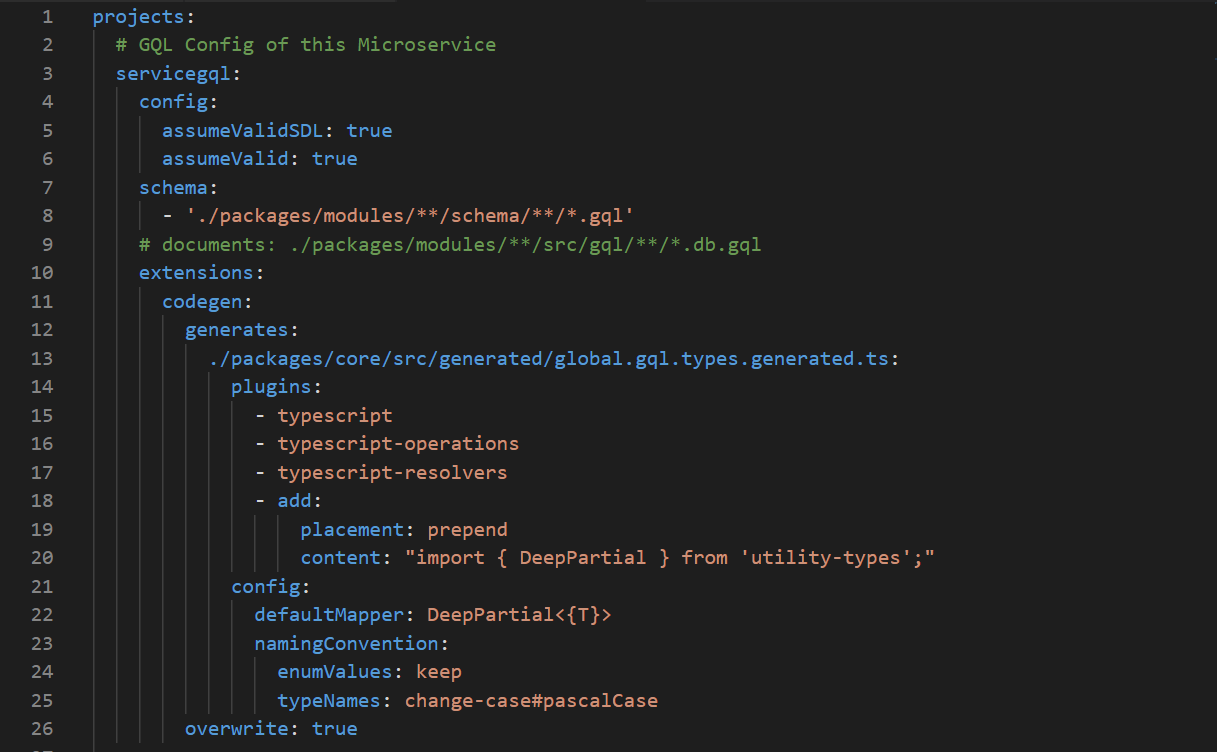Click the 'typescript-operations' plugin entry
Viewport: 1217px width, 752px height.
pyautogui.click(x=398, y=444)
